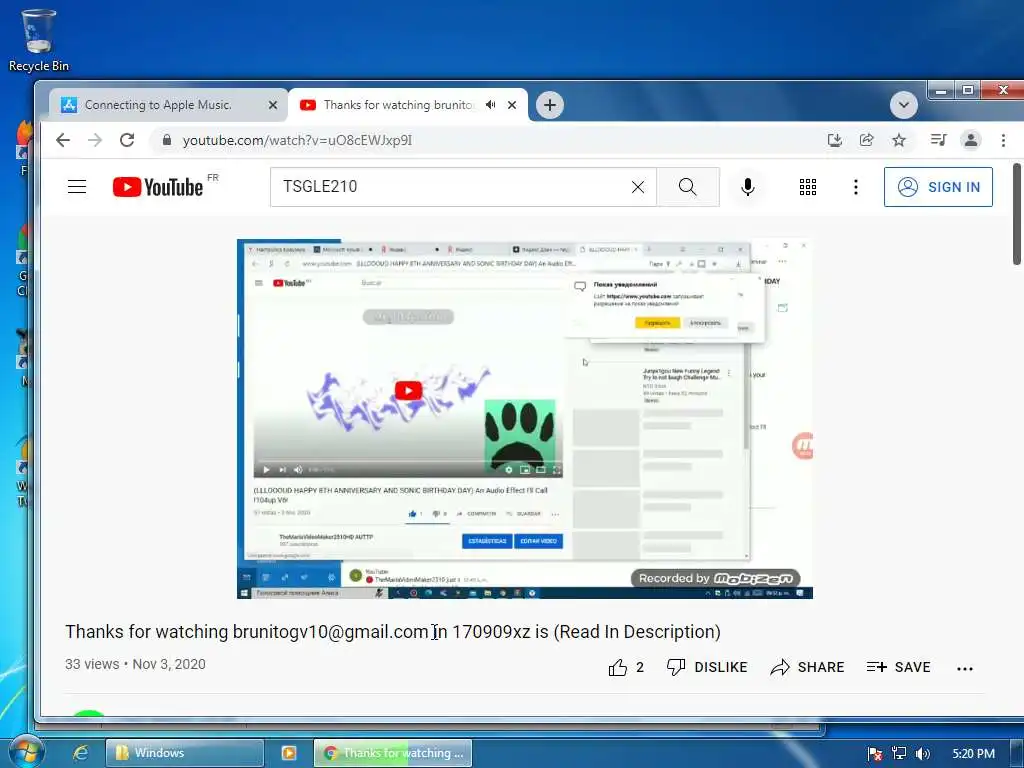Open the Windows Start menu

tap(25, 752)
